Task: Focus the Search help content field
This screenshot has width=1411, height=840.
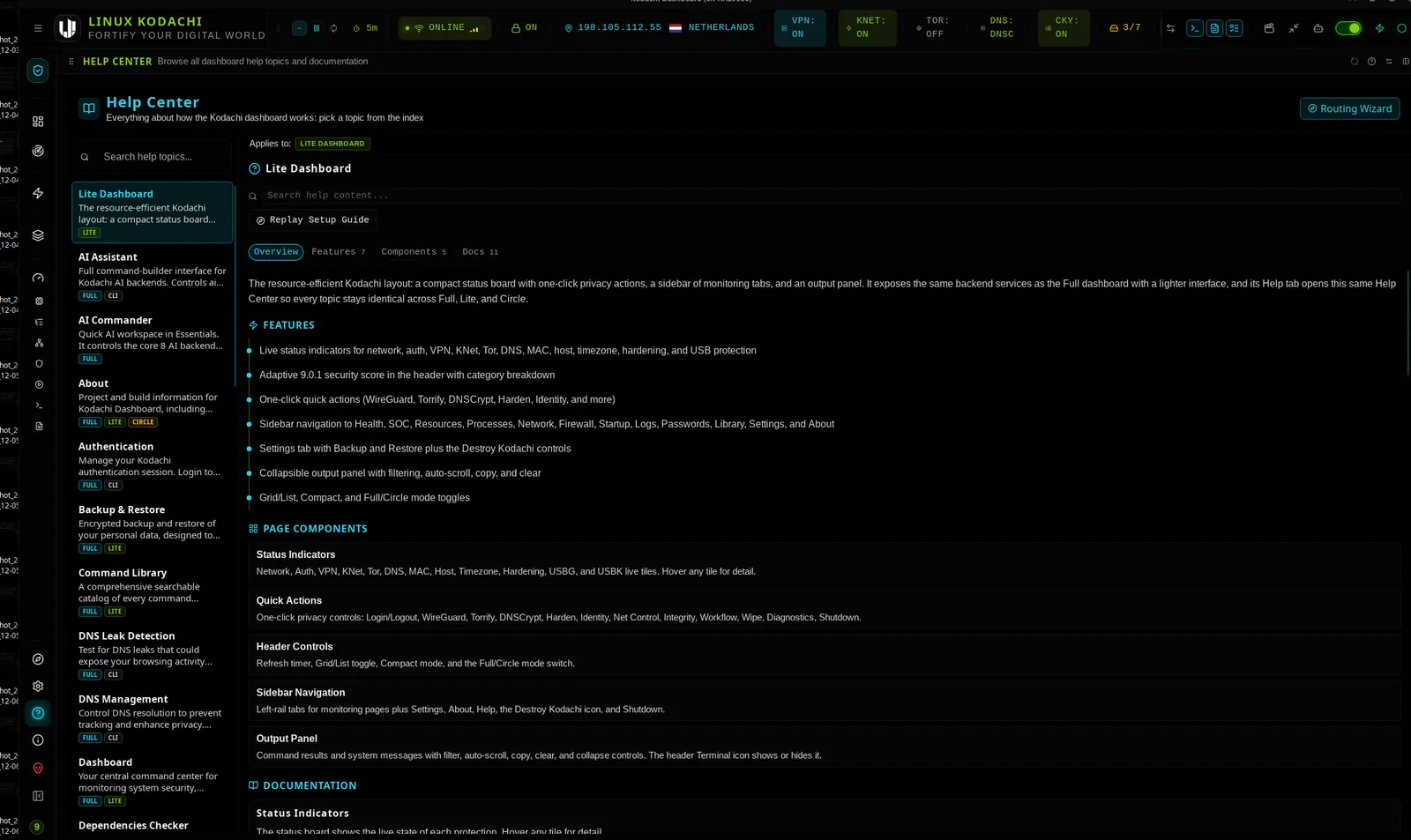Action: (825, 196)
